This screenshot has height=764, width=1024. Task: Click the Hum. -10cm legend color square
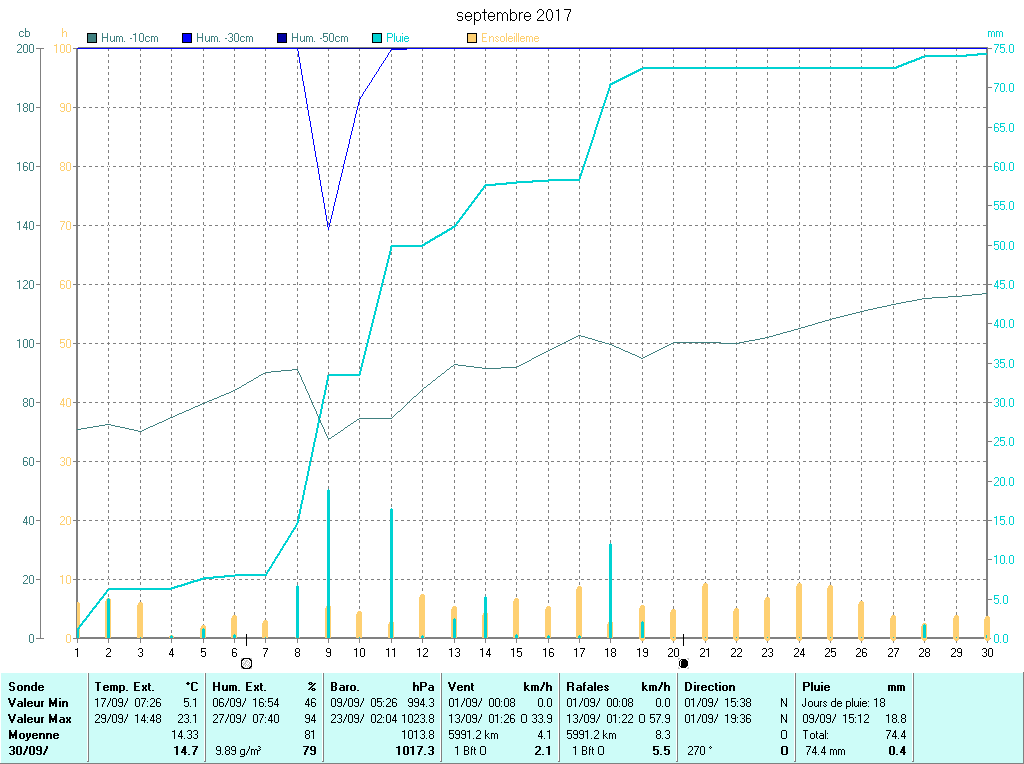click(x=93, y=39)
